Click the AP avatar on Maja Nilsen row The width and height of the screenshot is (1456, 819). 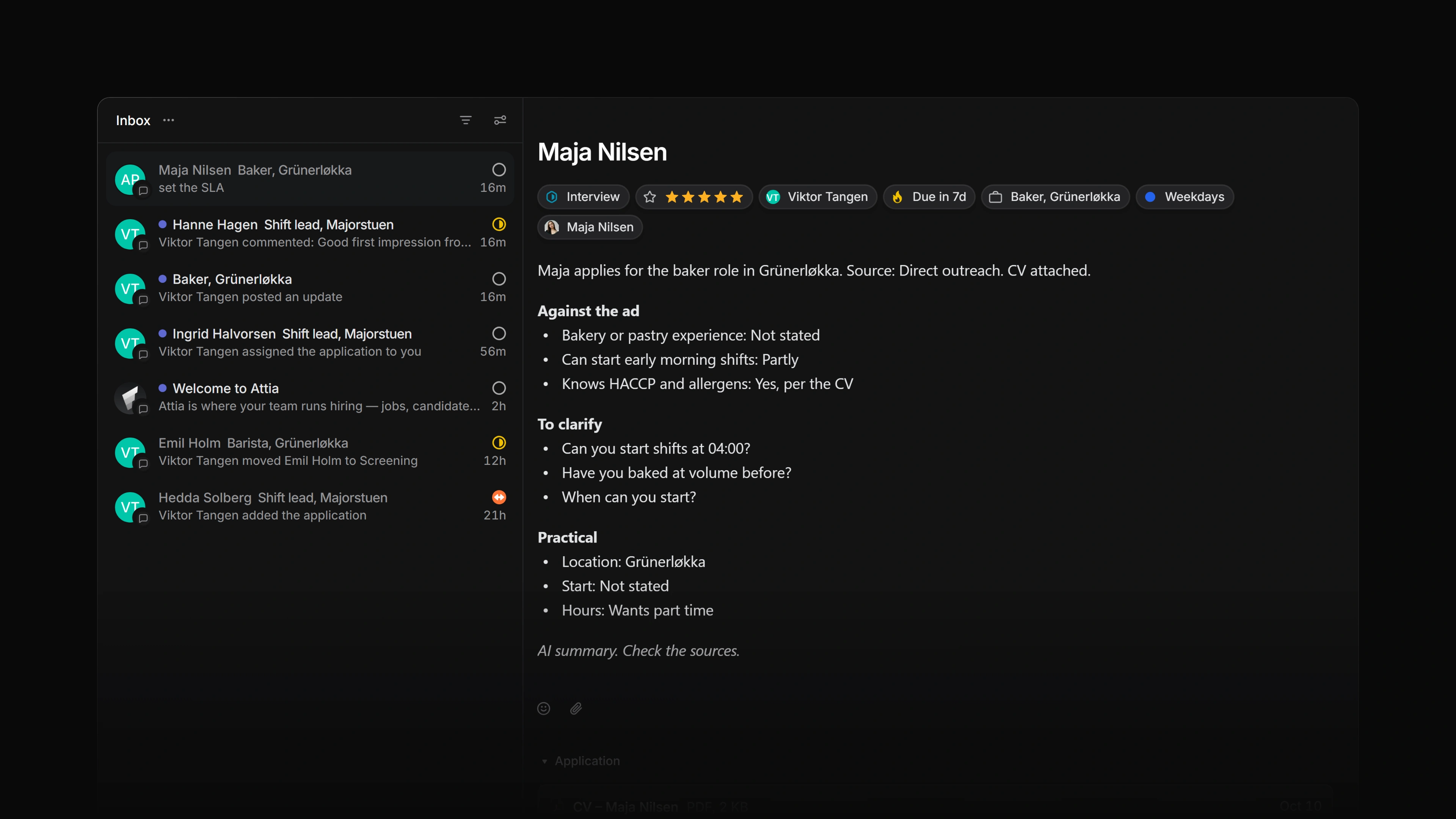click(x=130, y=179)
